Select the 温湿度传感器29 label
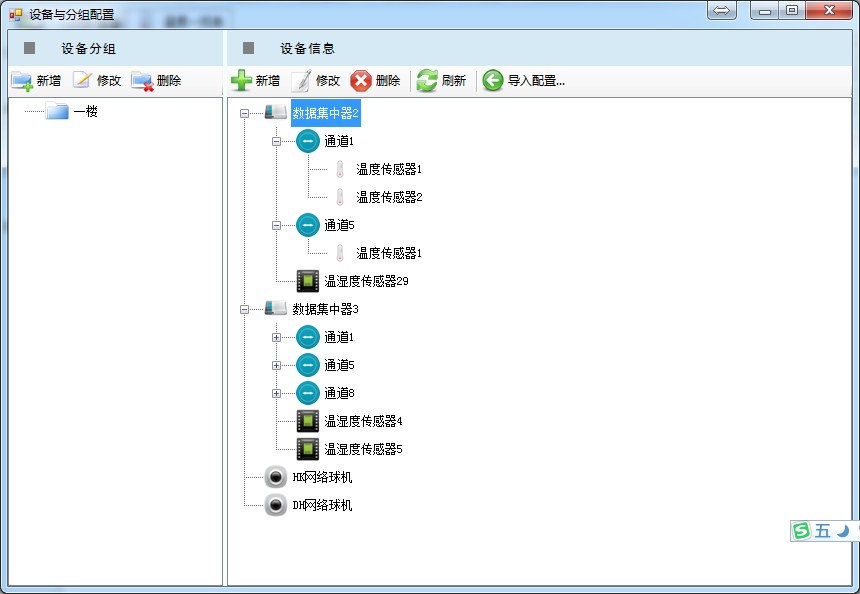The width and height of the screenshot is (860, 594). tap(366, 281)
